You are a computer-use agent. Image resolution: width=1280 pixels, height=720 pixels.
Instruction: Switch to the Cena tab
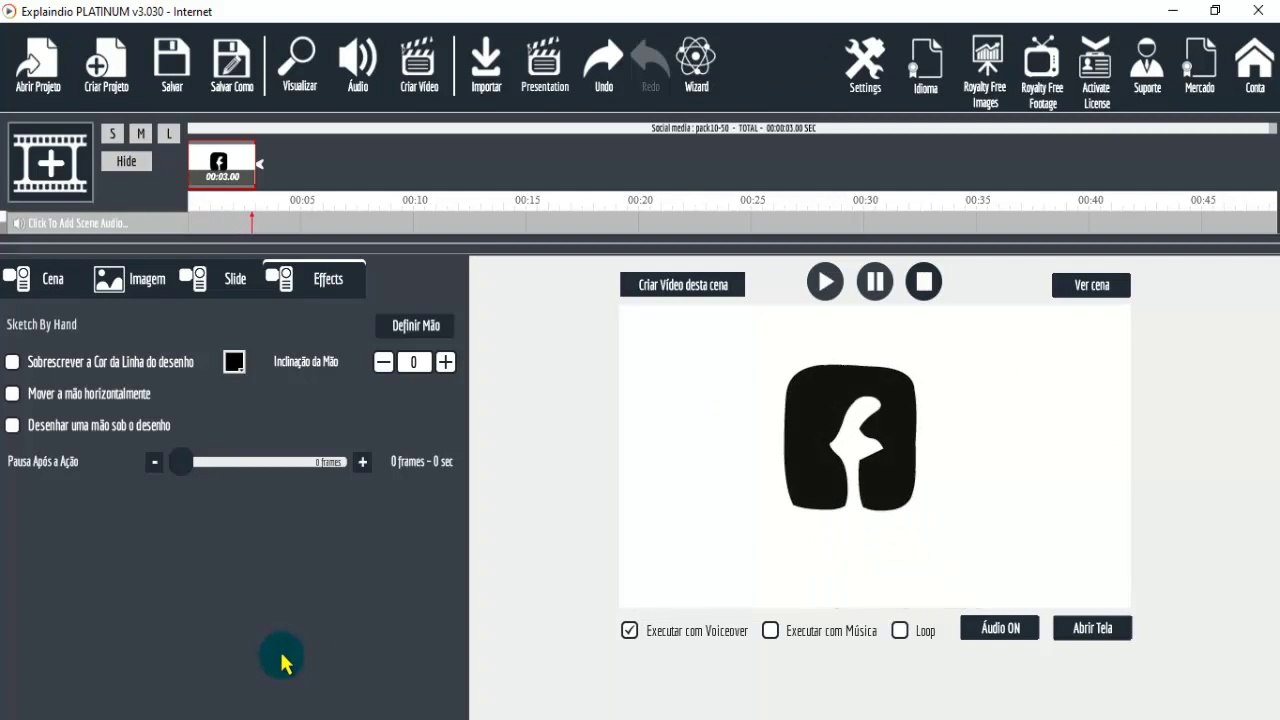point(36,279)
